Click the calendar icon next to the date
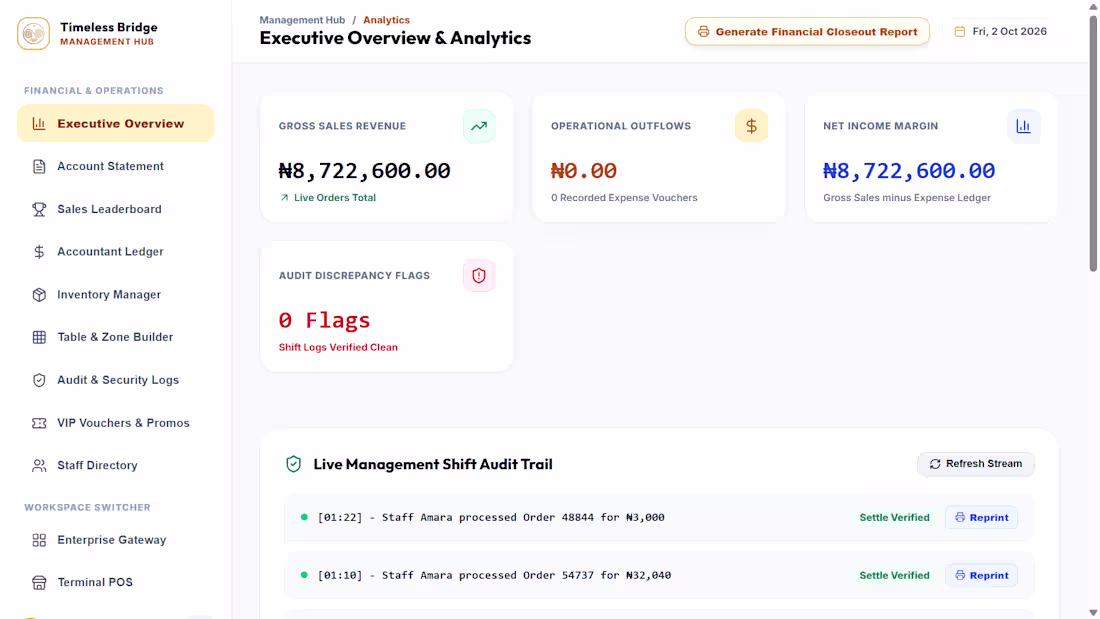Screen dimensions: 1100x619 (x=960, y=32)
